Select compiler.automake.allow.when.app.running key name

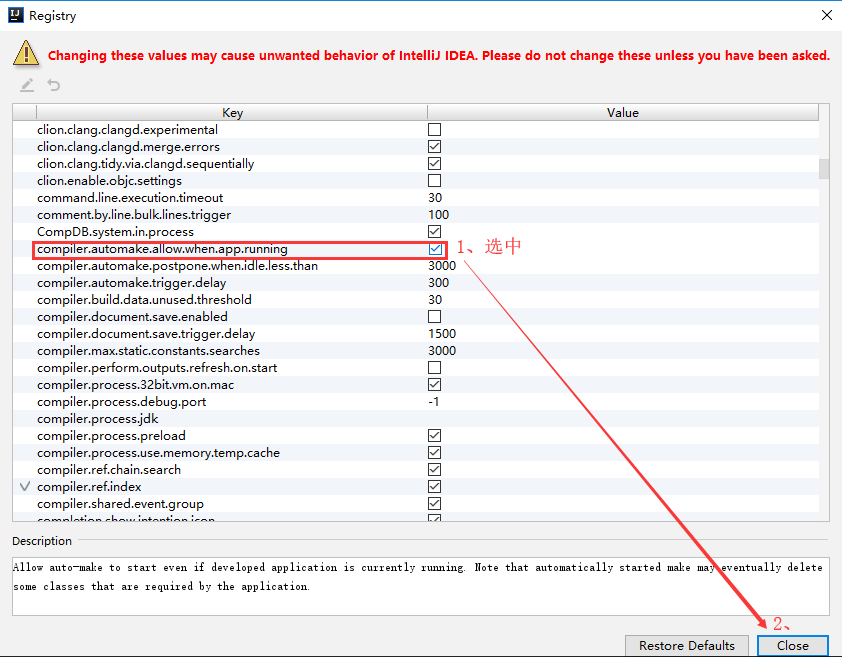point(162,249)
